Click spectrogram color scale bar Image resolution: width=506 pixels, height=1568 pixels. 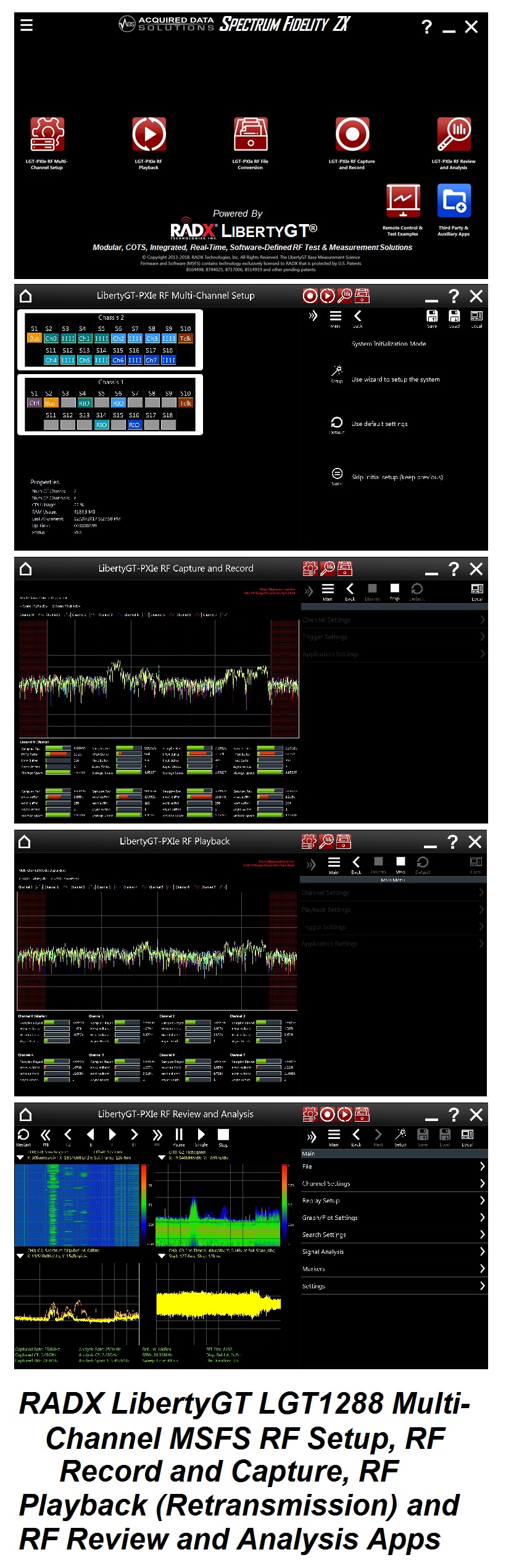[x=144, y=1204]
